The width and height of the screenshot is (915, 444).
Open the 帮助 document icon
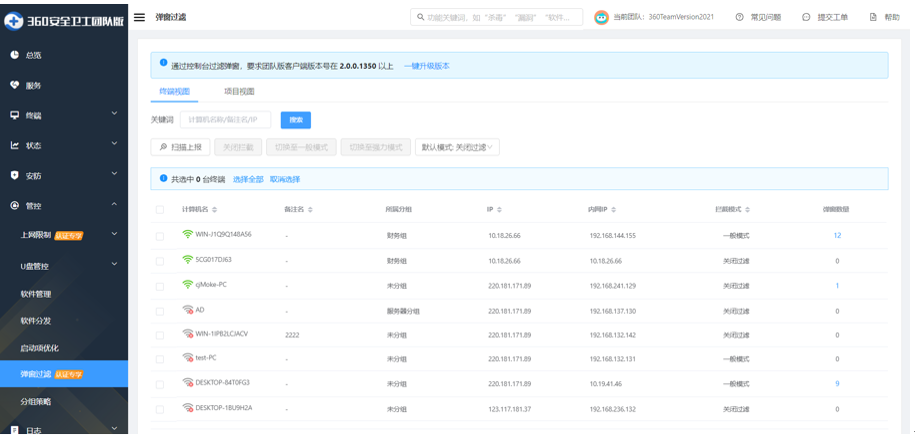point(873,17)
